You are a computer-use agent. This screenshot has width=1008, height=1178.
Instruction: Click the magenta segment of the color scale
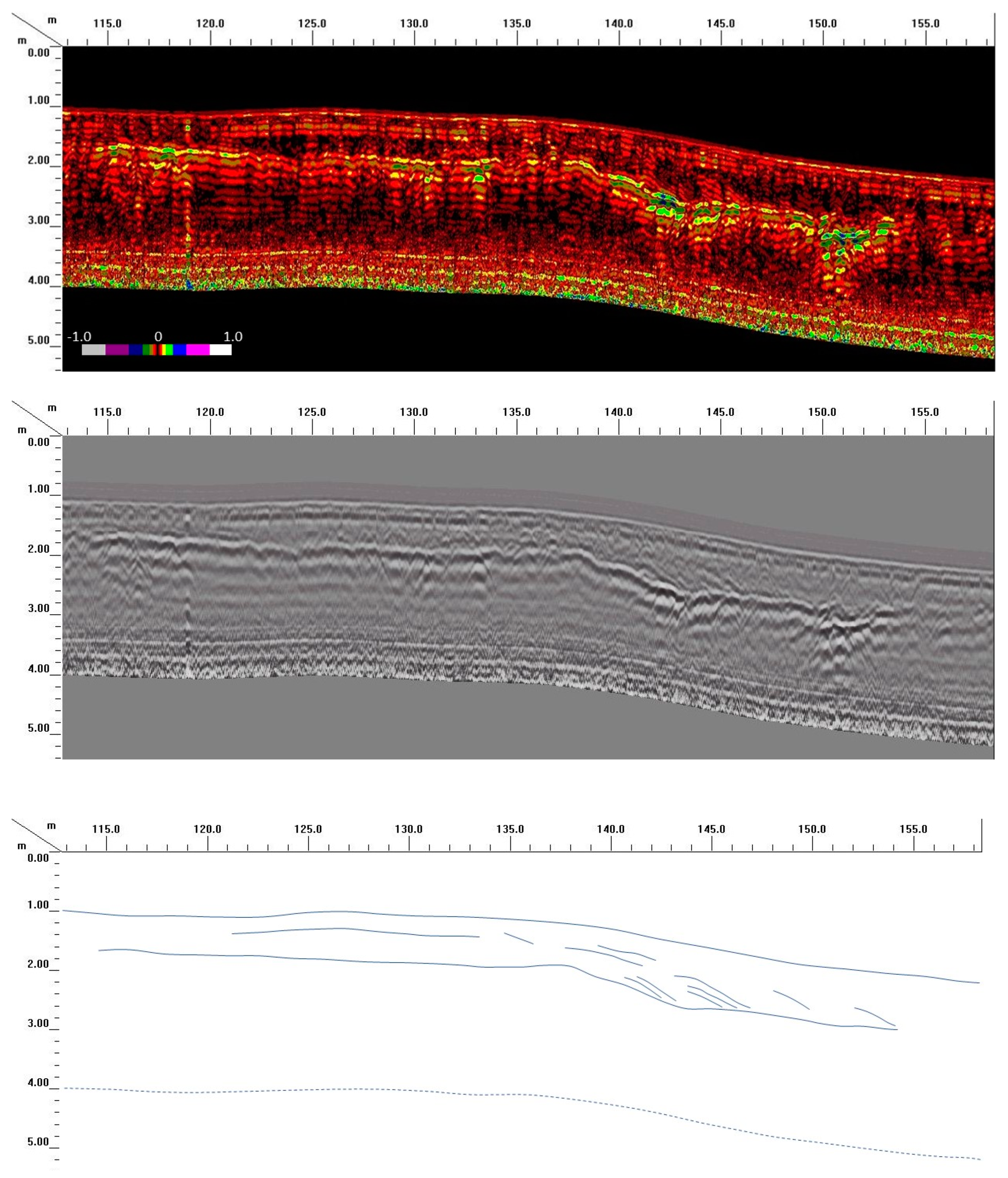(x=198, y=350)
